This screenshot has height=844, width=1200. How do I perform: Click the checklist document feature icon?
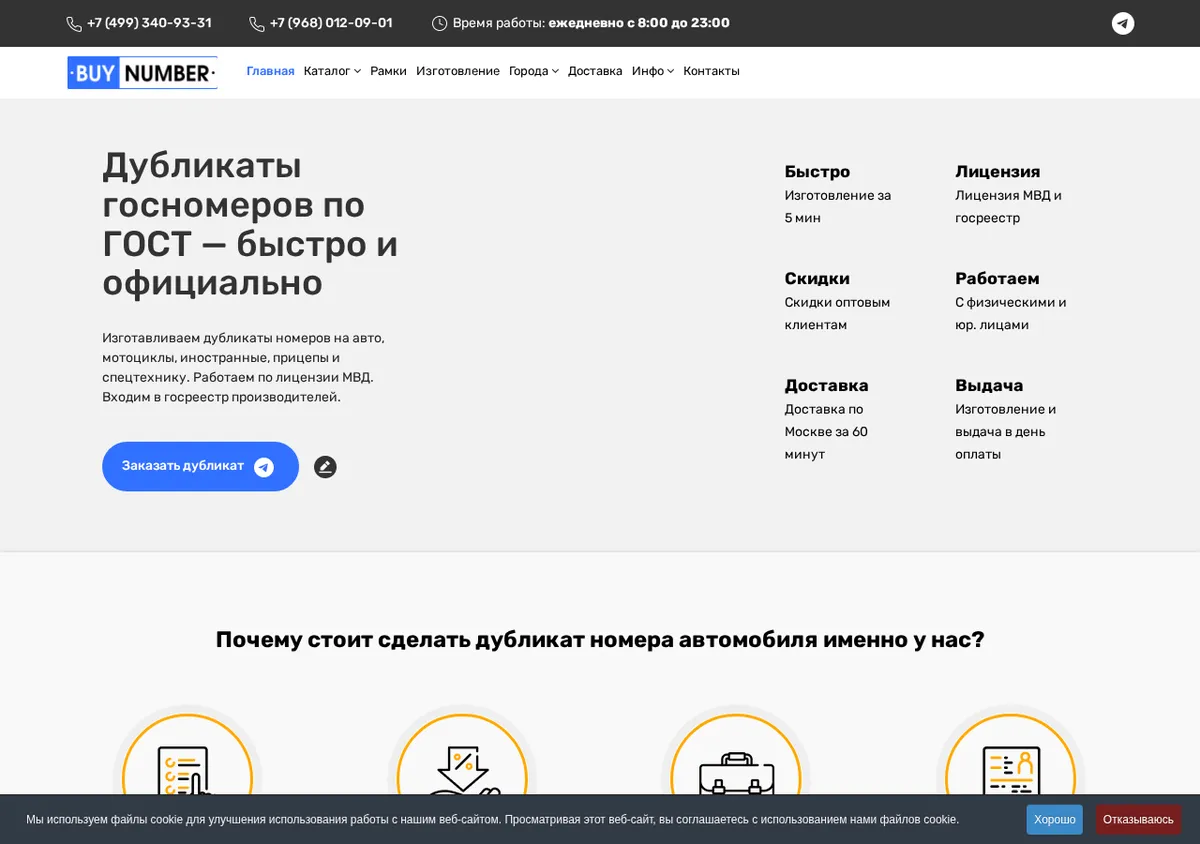click(187, 772)
